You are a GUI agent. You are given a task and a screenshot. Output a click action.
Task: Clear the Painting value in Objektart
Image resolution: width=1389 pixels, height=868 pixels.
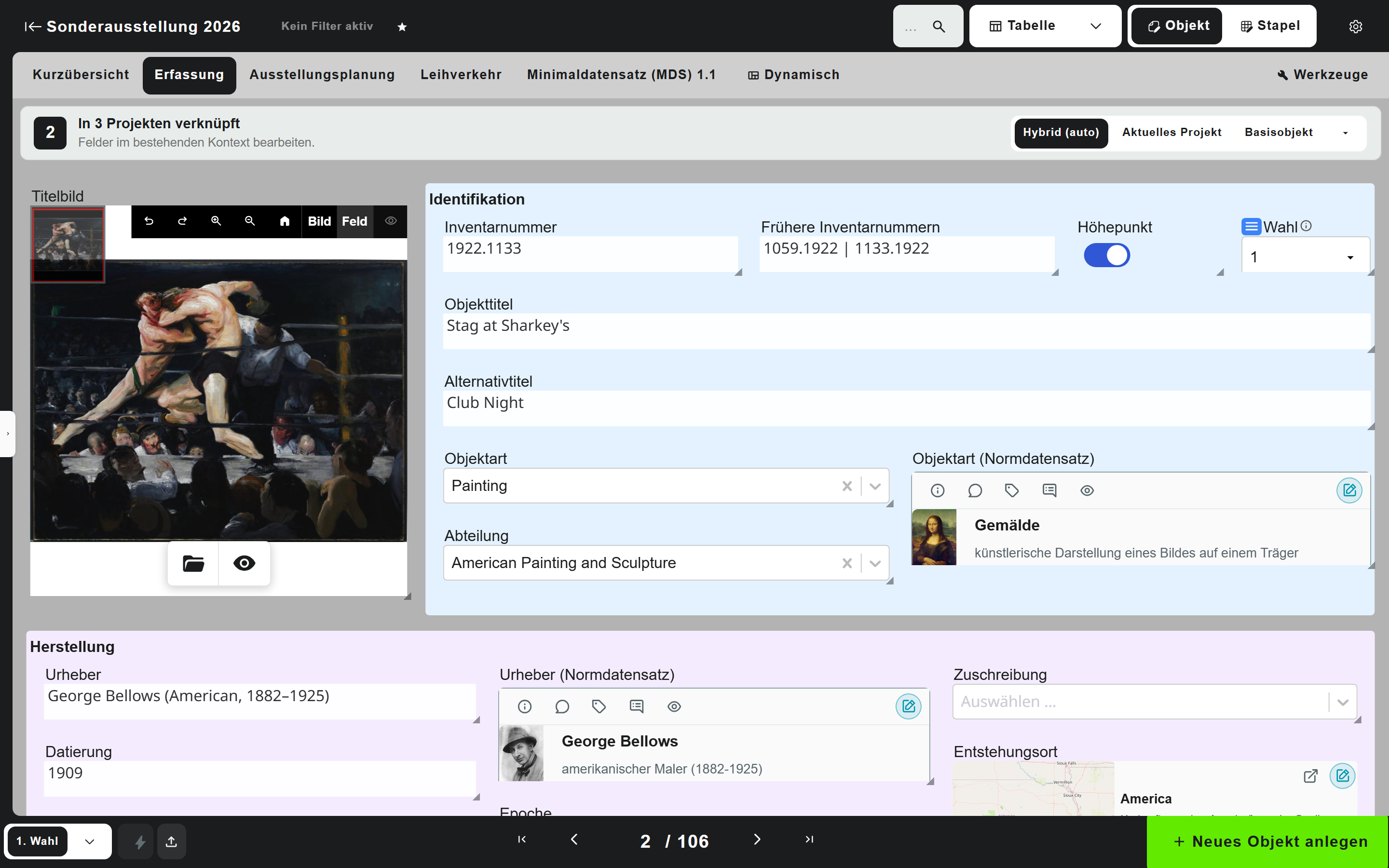coord(847,486)
